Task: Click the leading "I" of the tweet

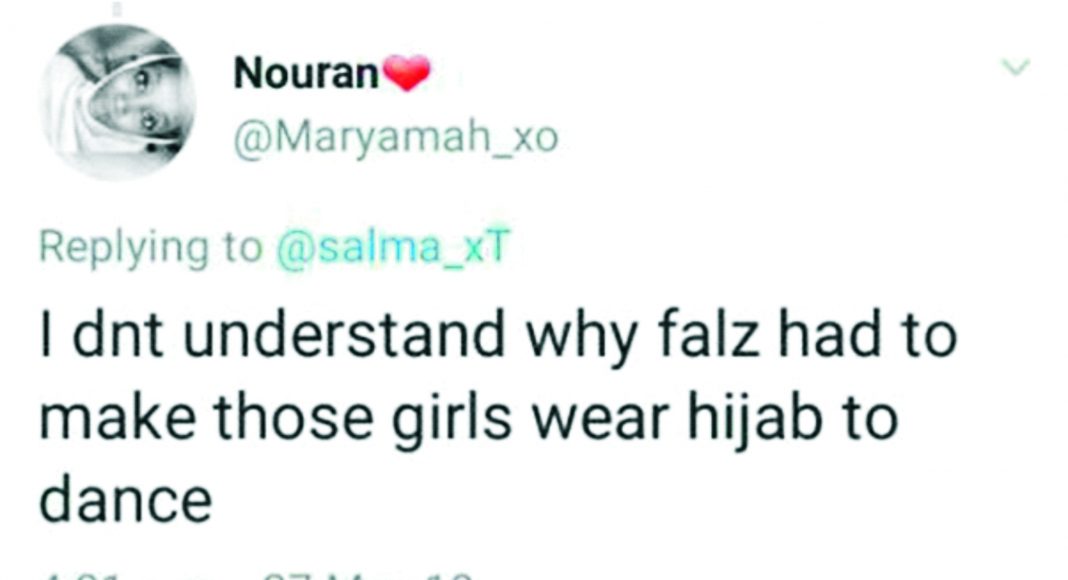Action: click(x=46, y=335)
